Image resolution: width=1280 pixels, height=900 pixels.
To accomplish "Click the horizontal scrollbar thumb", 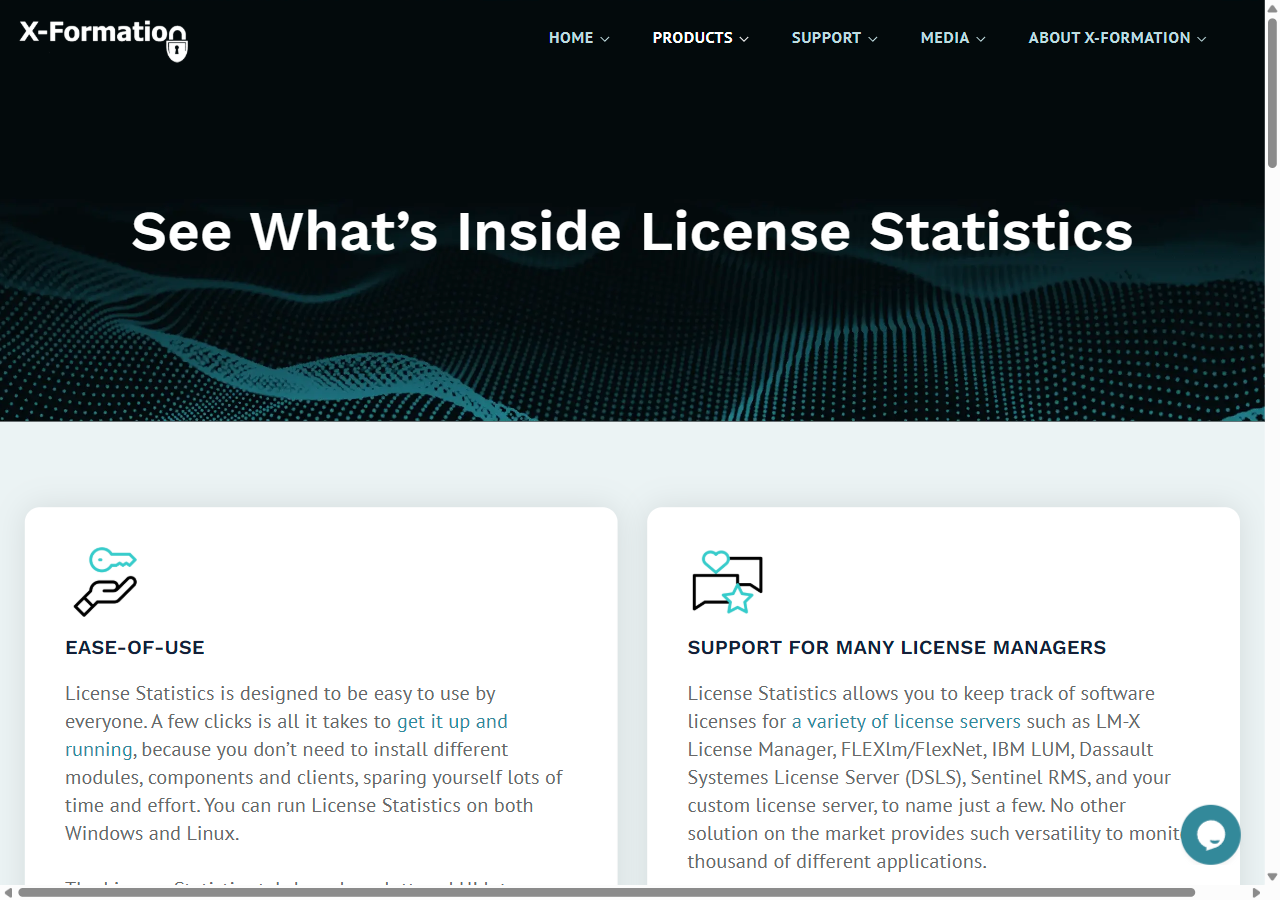I will 607,892.
